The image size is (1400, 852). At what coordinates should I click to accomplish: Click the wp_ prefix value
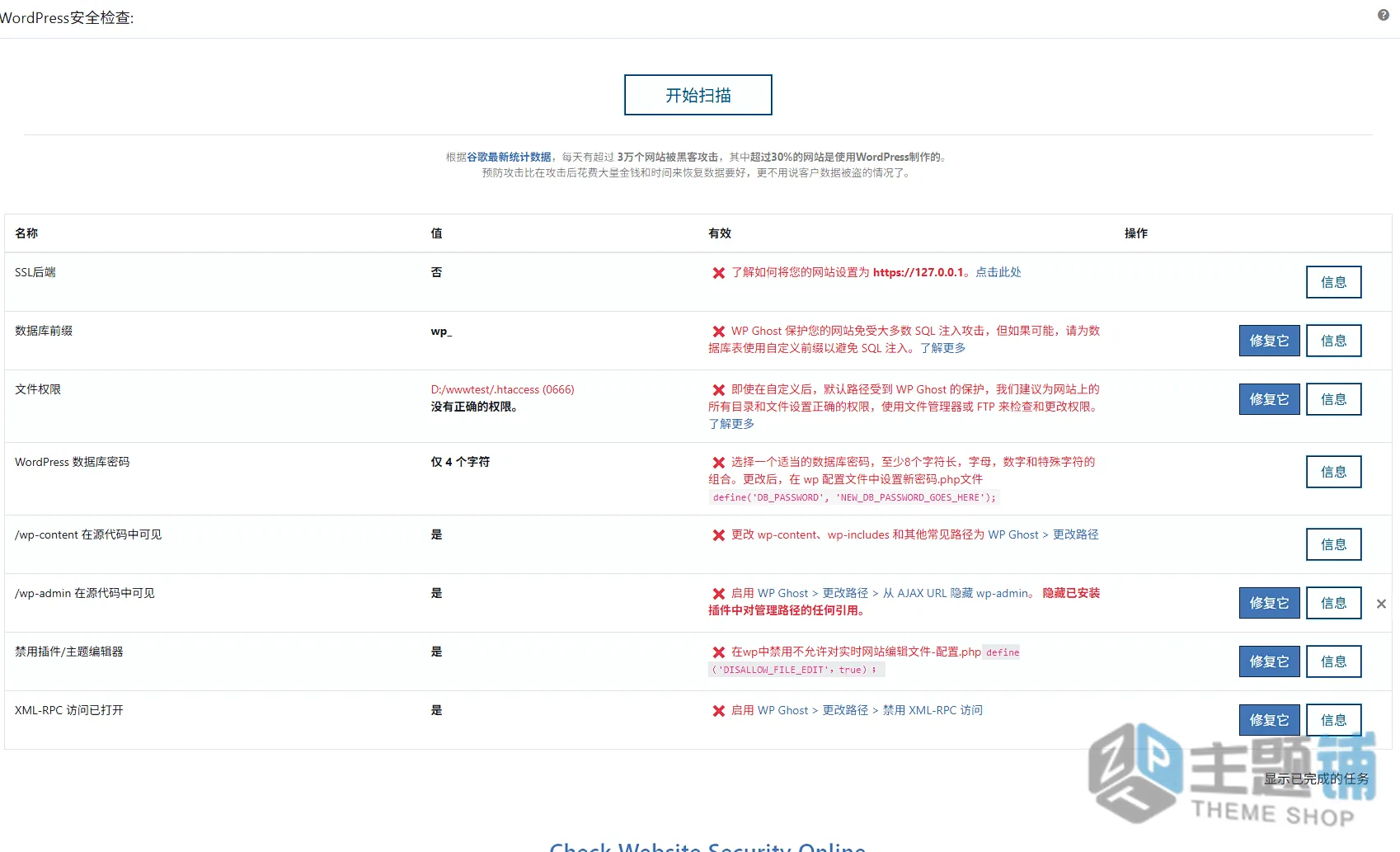pyautogui.click(x=441, y=332)
